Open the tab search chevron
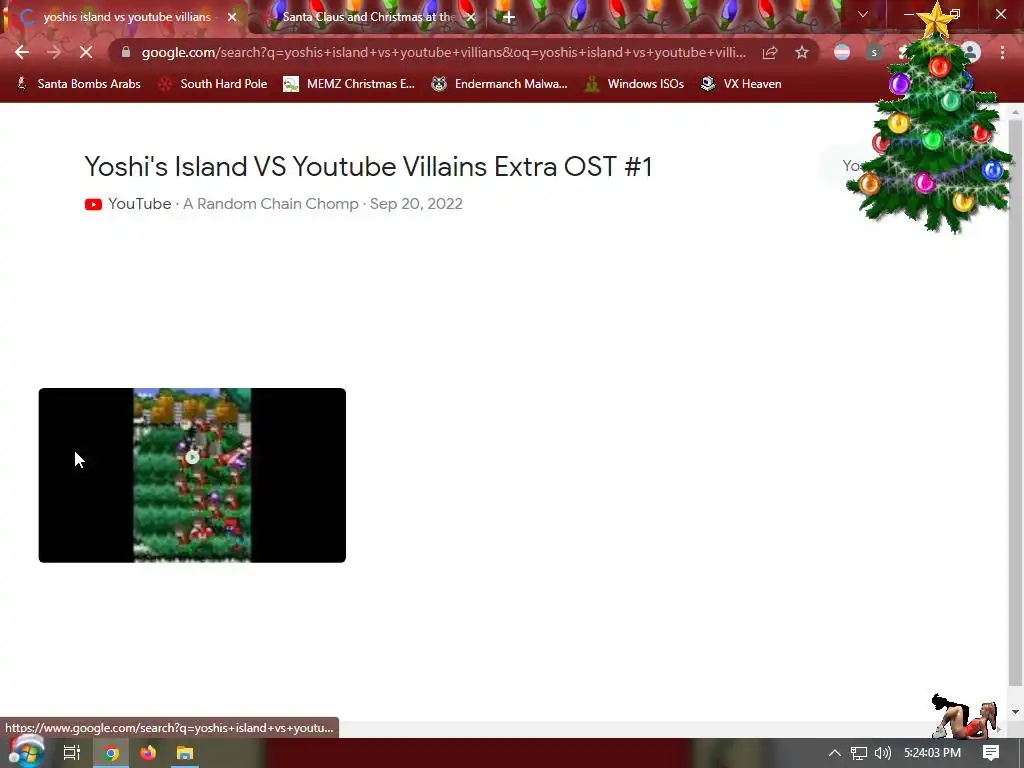 coord(863,14)
